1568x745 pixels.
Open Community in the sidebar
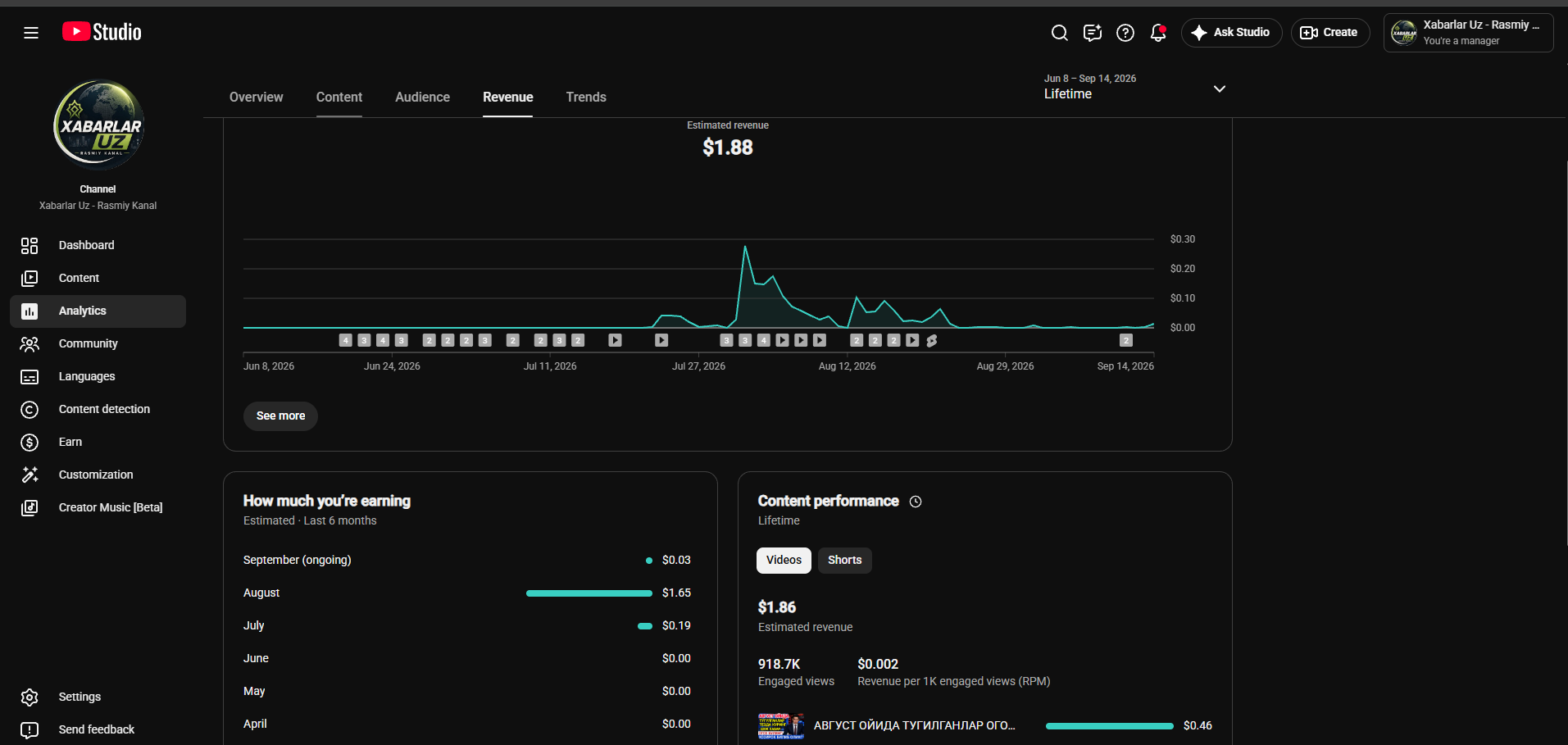(x=98, y=343)
